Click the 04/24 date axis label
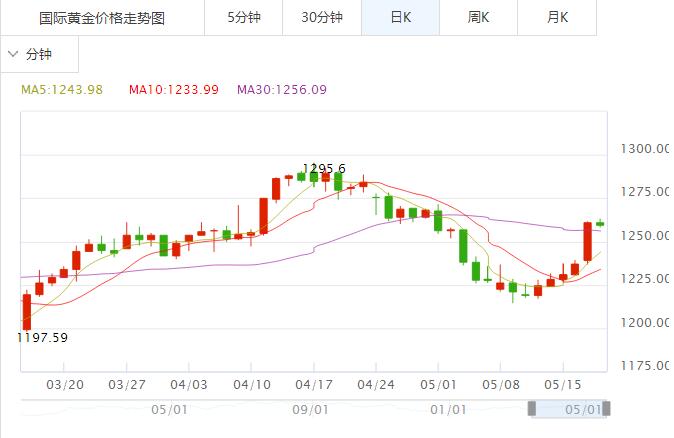 [x=376, y=384]
